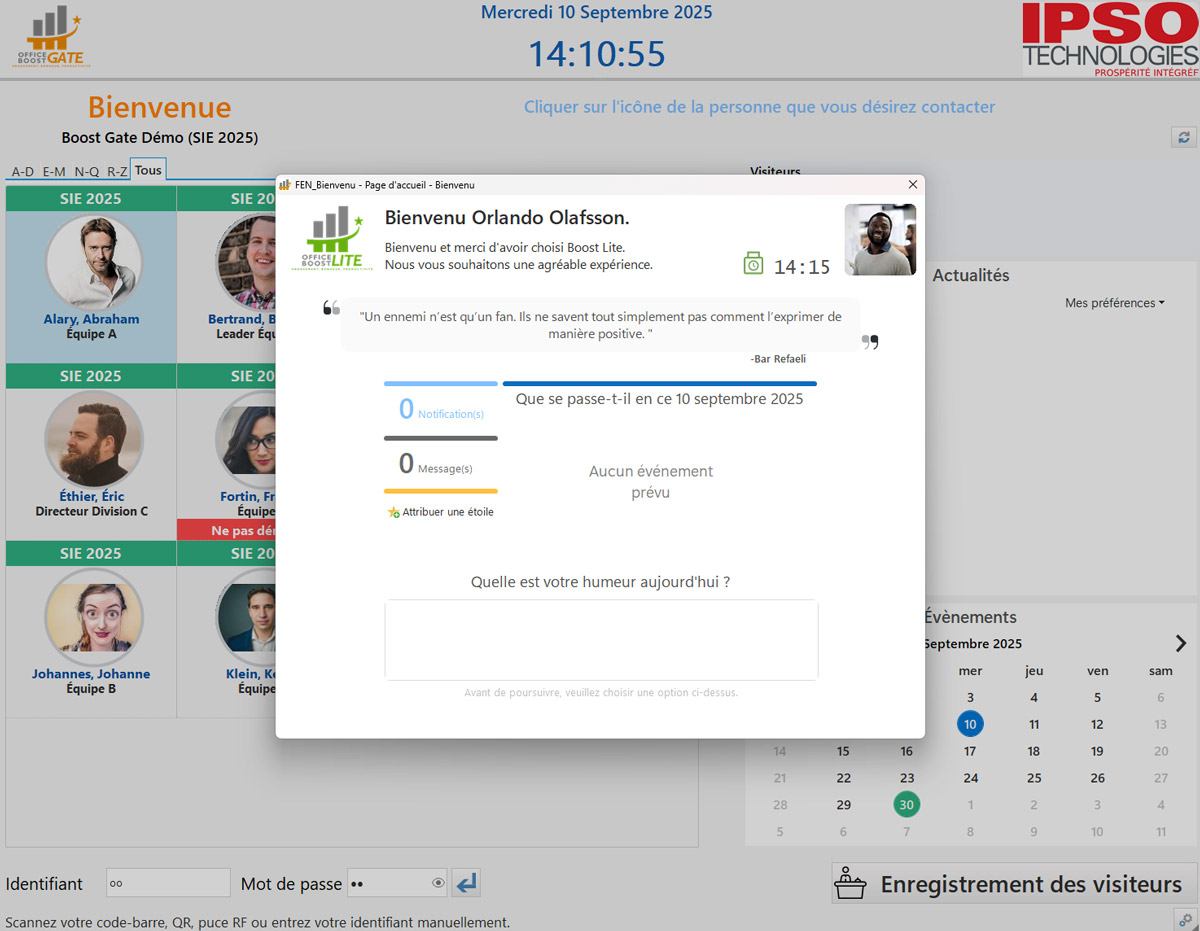Toggle password visibility eye icon
The height and width of the screenshot is (931, 1200).
point(438,883)
